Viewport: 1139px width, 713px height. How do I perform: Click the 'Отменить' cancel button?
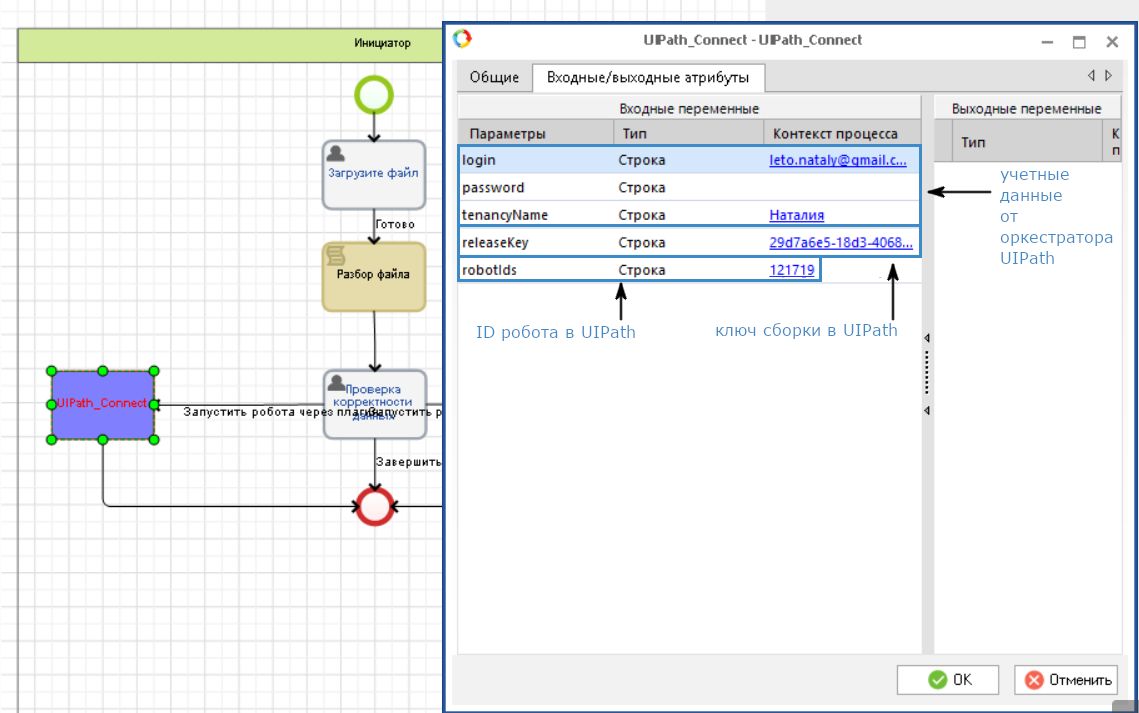1066,680
